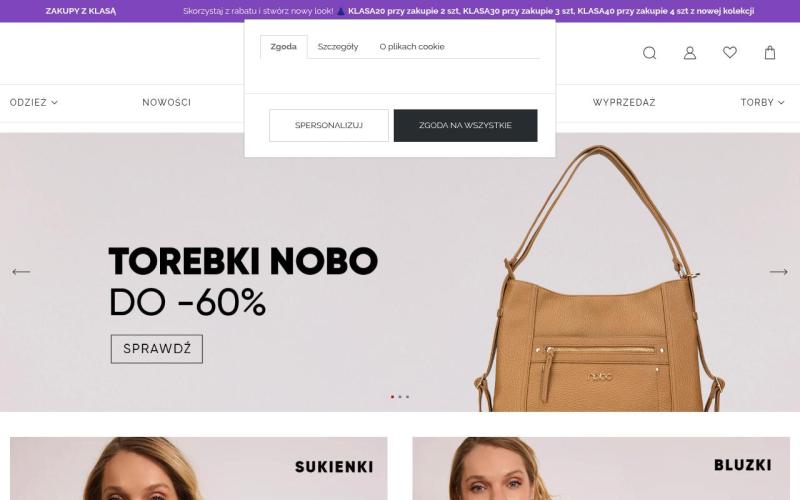Accept cookies with ZGODA NA WSZYSTKIE

(x=465, y=125)
